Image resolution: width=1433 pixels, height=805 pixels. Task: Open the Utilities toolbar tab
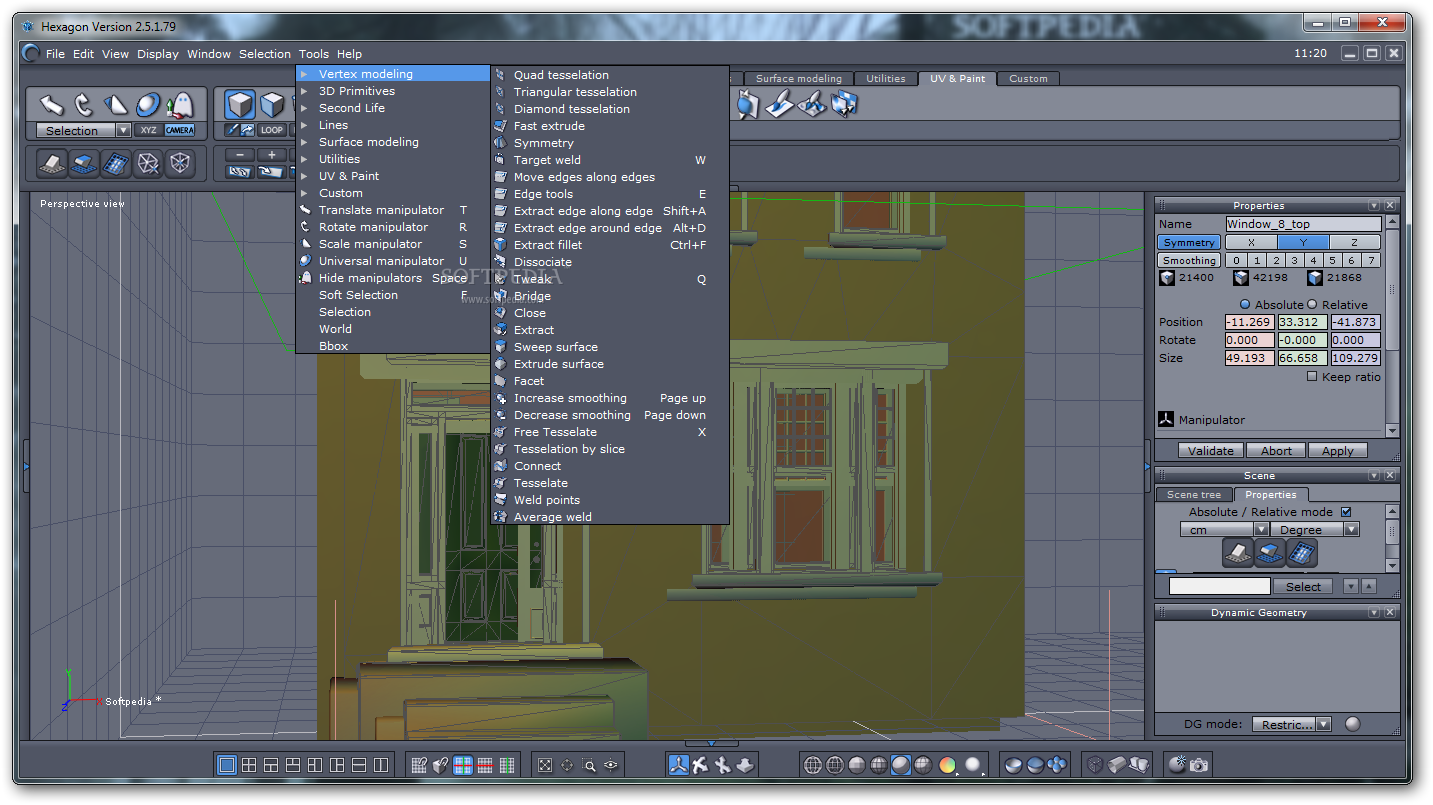coord(886,78)
